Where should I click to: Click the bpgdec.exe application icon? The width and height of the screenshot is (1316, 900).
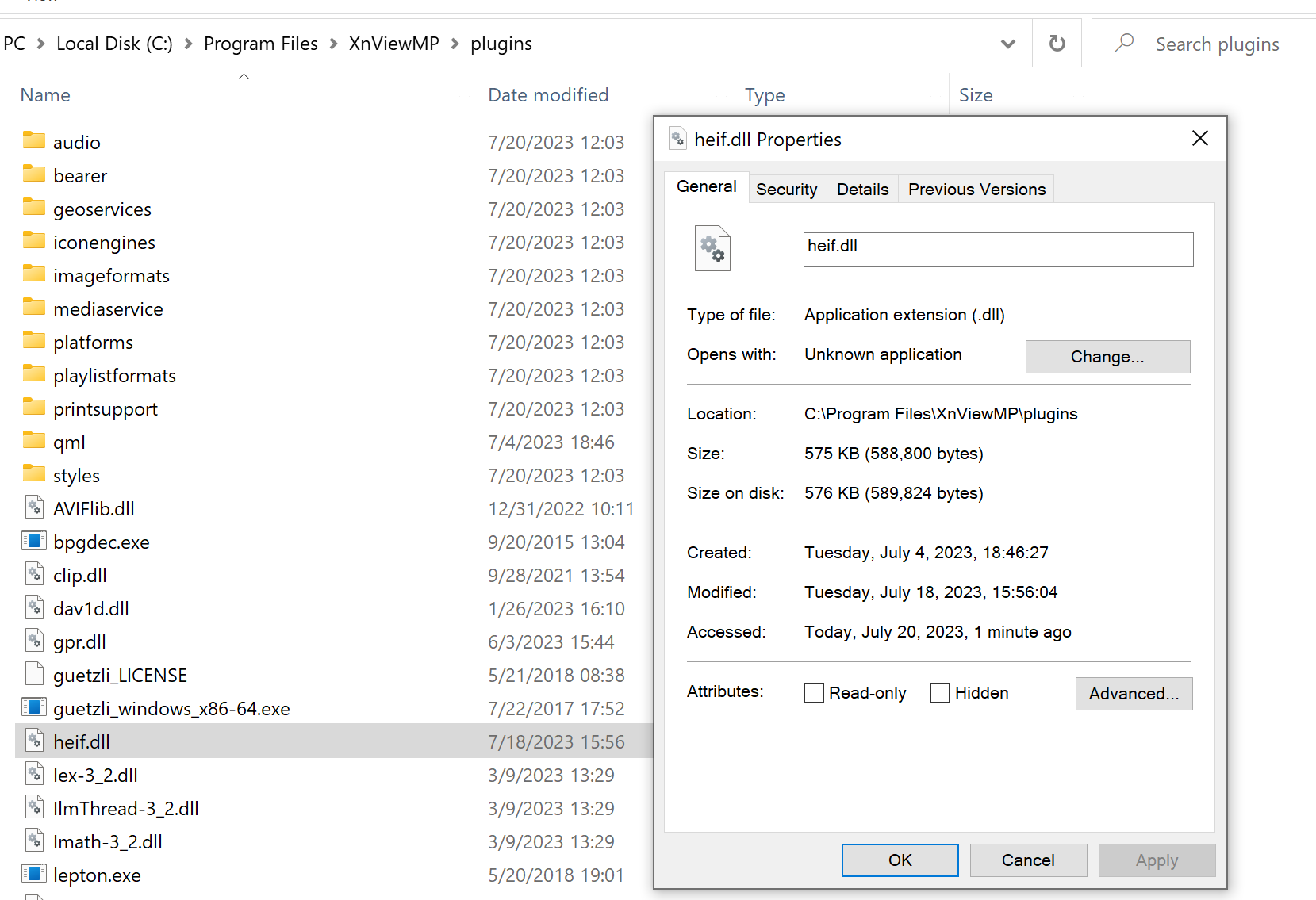click(34, 542)
